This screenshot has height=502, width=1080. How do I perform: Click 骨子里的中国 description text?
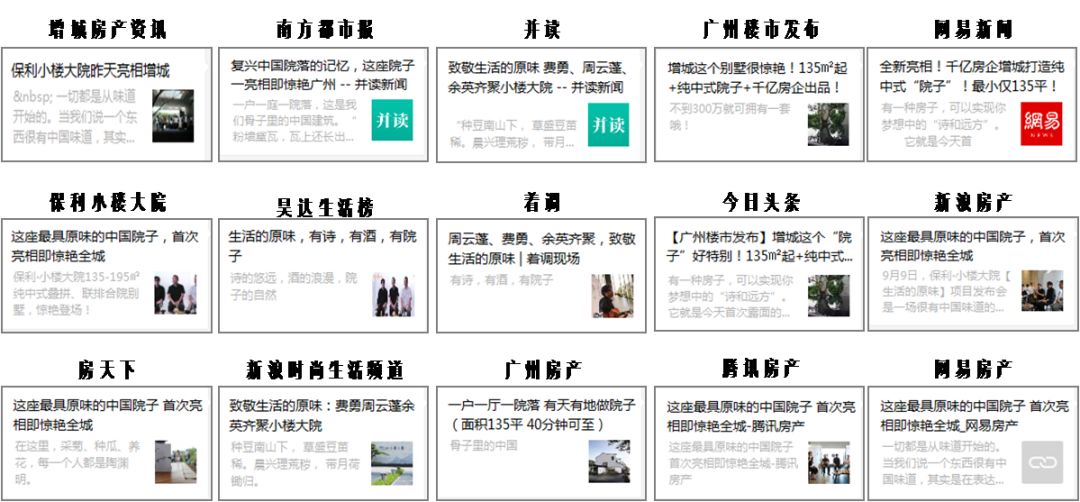click(484, 446)
